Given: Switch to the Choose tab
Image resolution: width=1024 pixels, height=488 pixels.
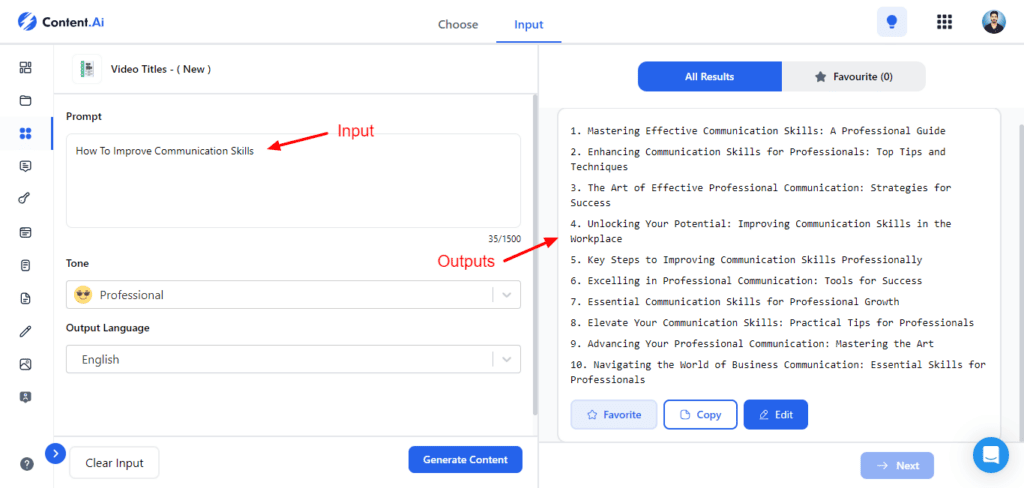Looking at the screenshot, I should point(458,24).
